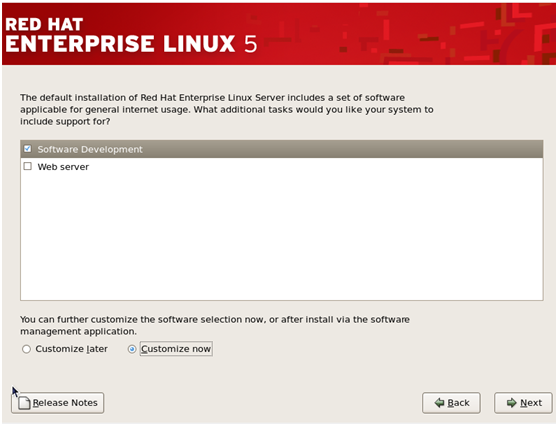The image size is (558, 426).
Task: Enable the Web server checkbox
Action: click(27, 166)
